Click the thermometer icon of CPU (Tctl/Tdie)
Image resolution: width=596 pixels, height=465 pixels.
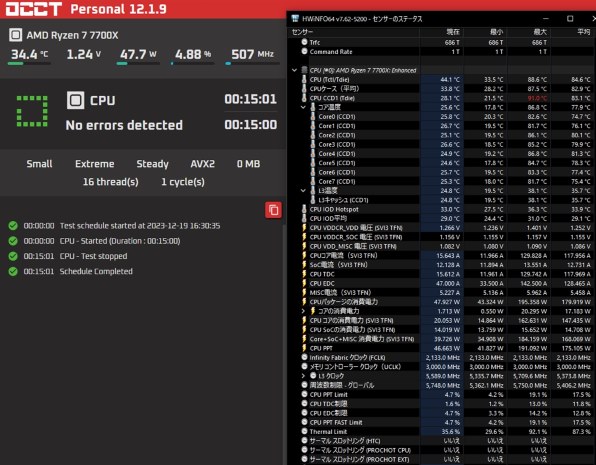coord(304,79)
